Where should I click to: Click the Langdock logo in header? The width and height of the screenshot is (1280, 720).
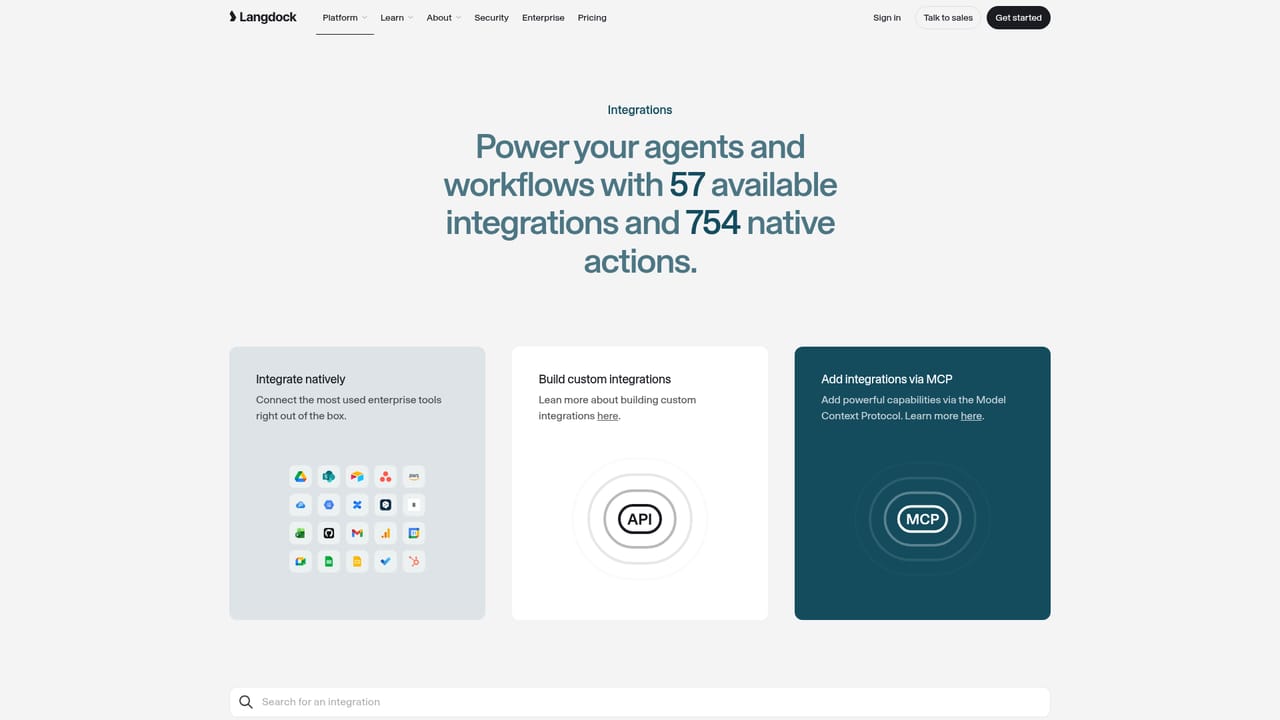pyautogui.click(x=263, y=17)
